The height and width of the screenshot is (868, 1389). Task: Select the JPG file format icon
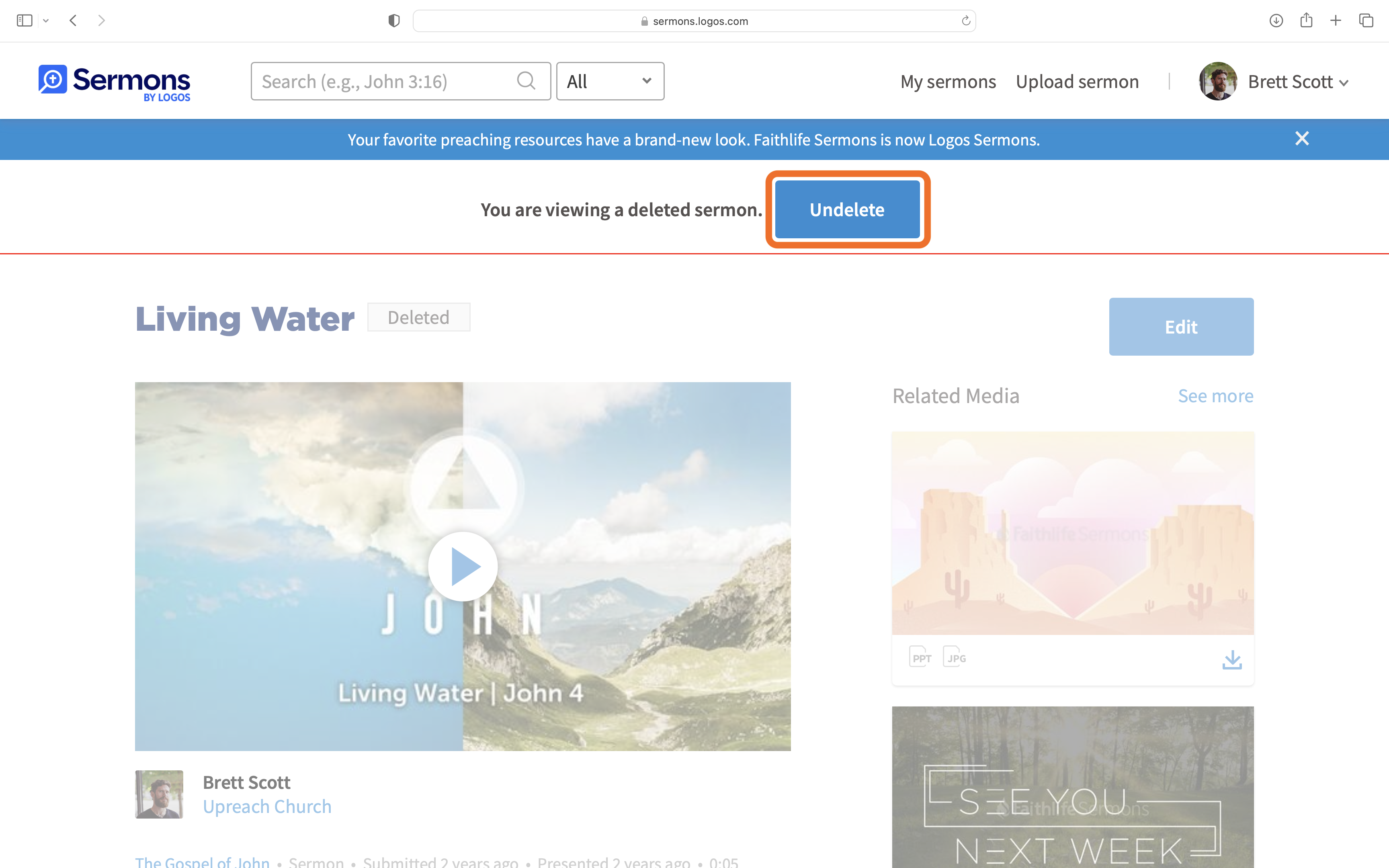click(955, 657)
